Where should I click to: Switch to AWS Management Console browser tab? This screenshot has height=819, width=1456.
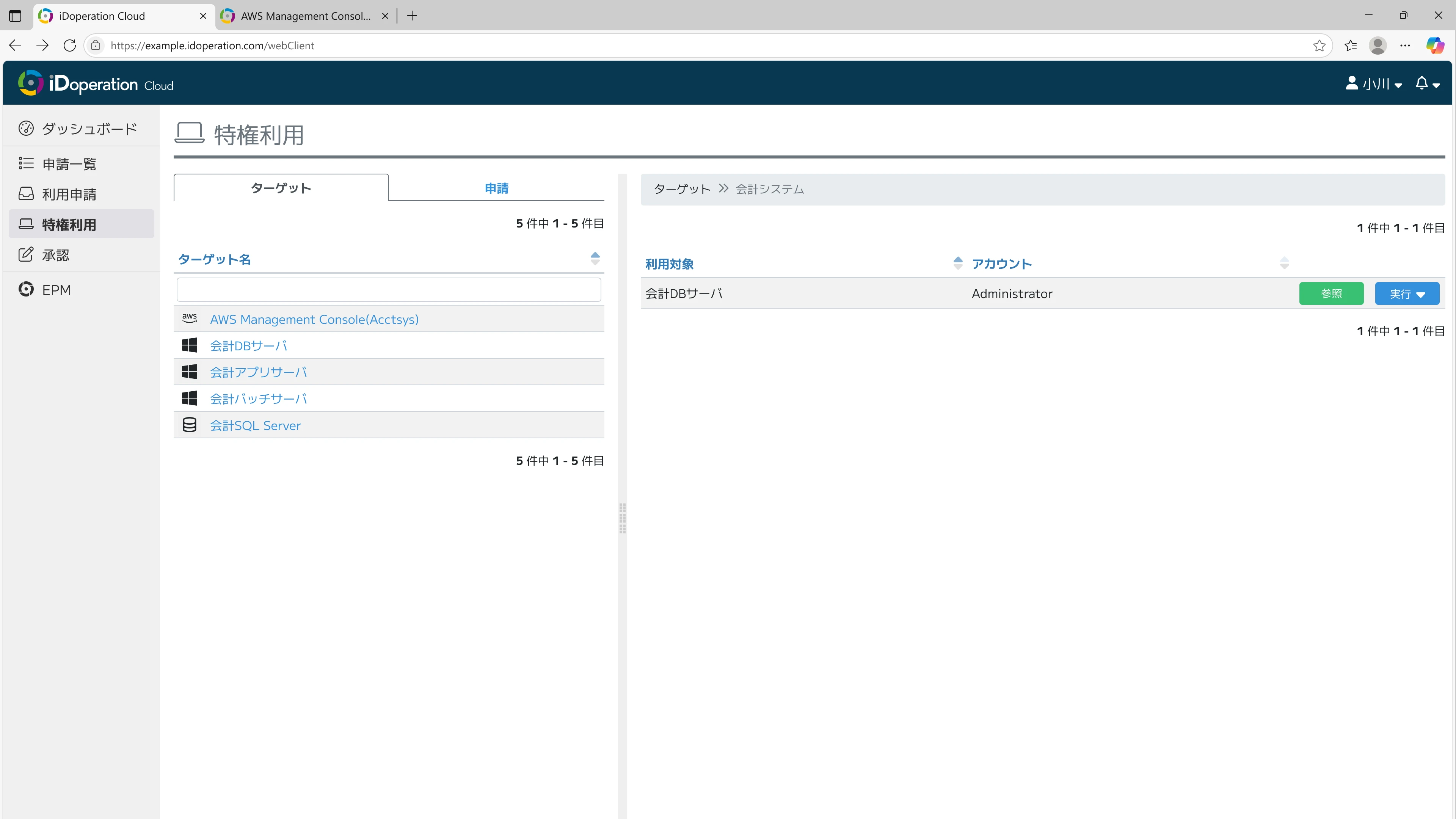coord(304,16)
